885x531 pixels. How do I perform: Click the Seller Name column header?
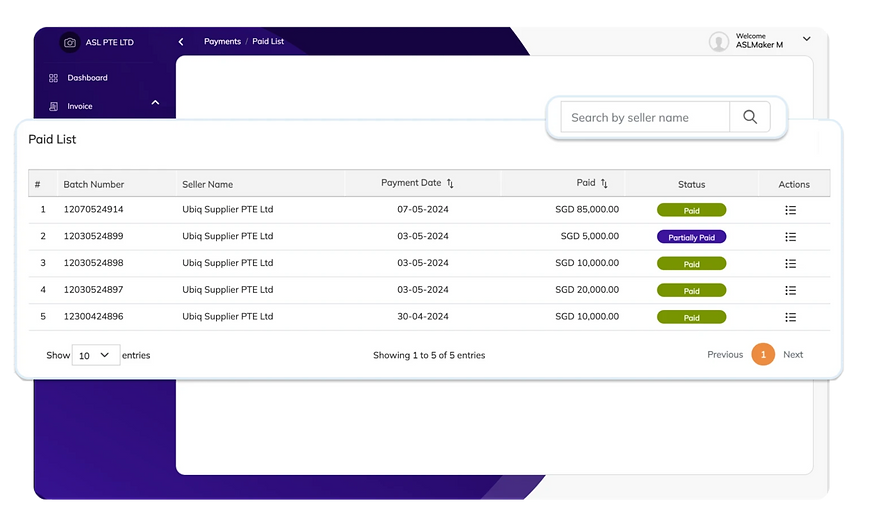(x=207, y=185)
